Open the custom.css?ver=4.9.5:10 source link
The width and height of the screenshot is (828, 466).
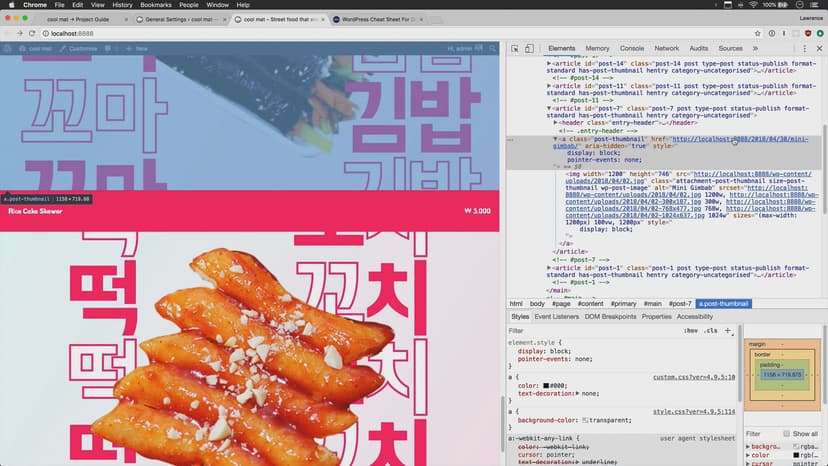693,377
